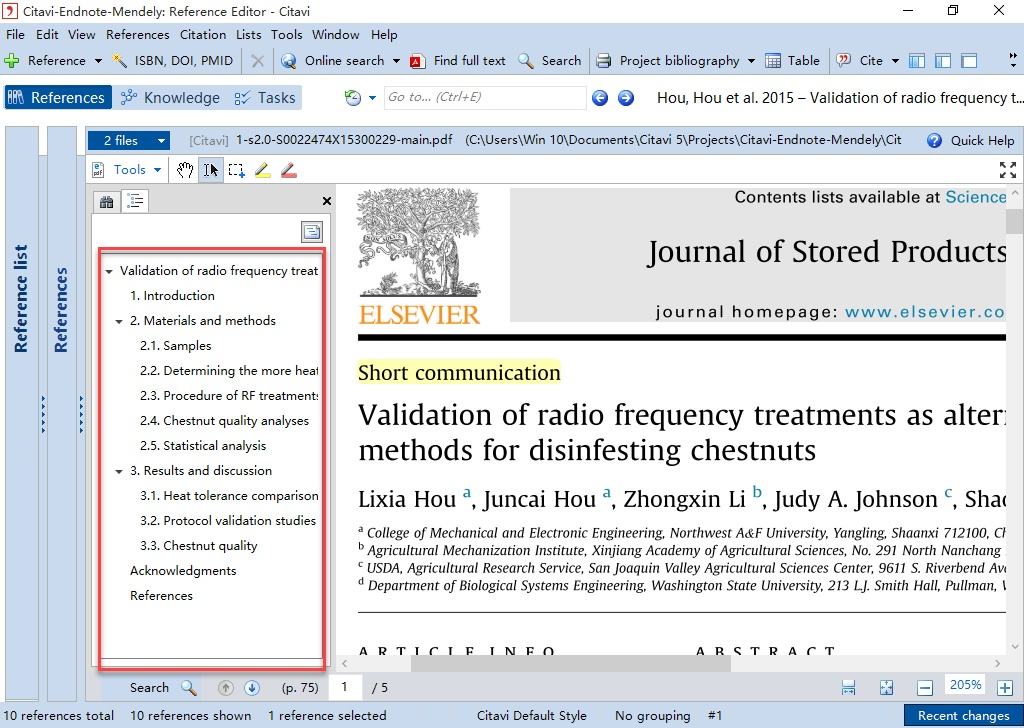Viewport: 1024px width, 728px height.
Task: Navigate forward with the blue right arrow
Action: pos(626,97)
